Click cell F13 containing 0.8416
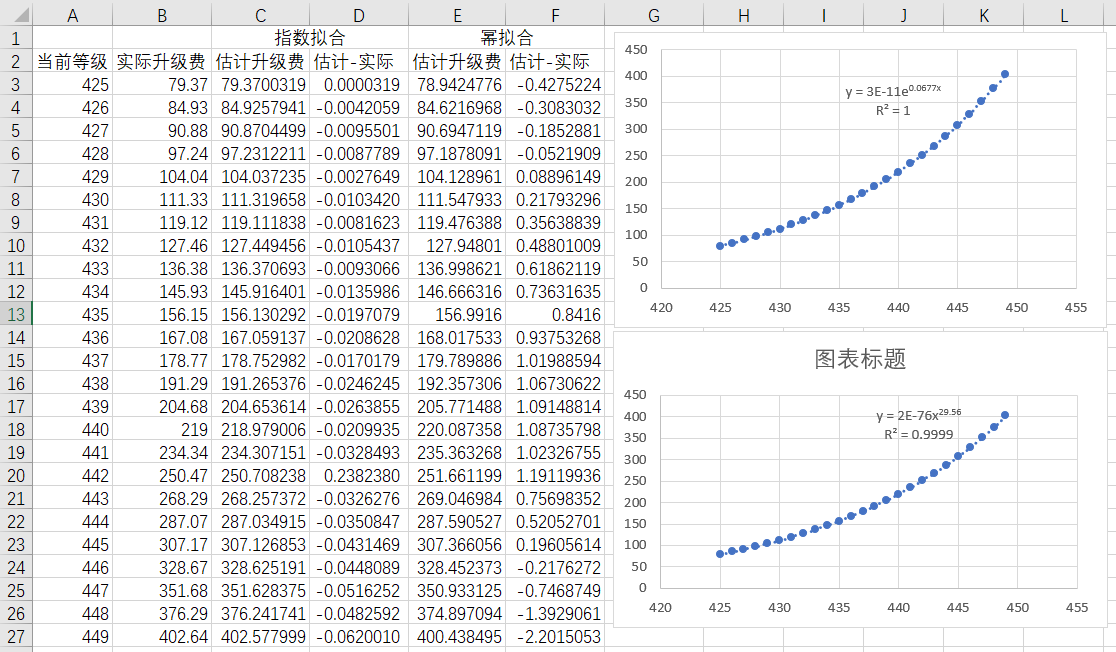Image resolution: width=1116 pixels, height=652 pixels. (x=555, y=314)
